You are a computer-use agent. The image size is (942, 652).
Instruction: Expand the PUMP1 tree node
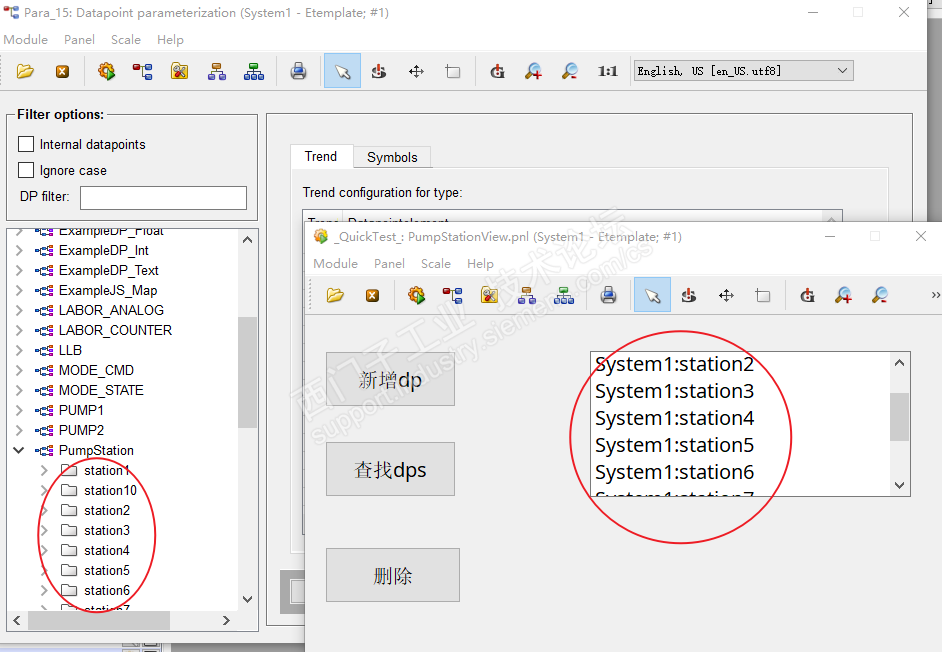click(x=19, y=410)
